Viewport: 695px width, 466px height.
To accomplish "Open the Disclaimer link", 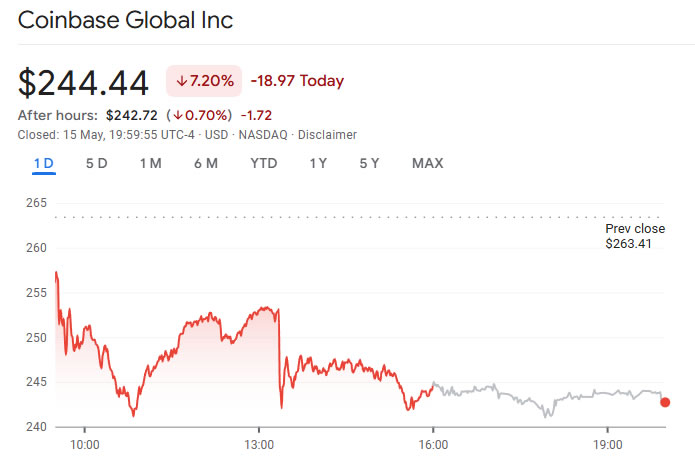I will pyautogui.click(x=328, y=135).
